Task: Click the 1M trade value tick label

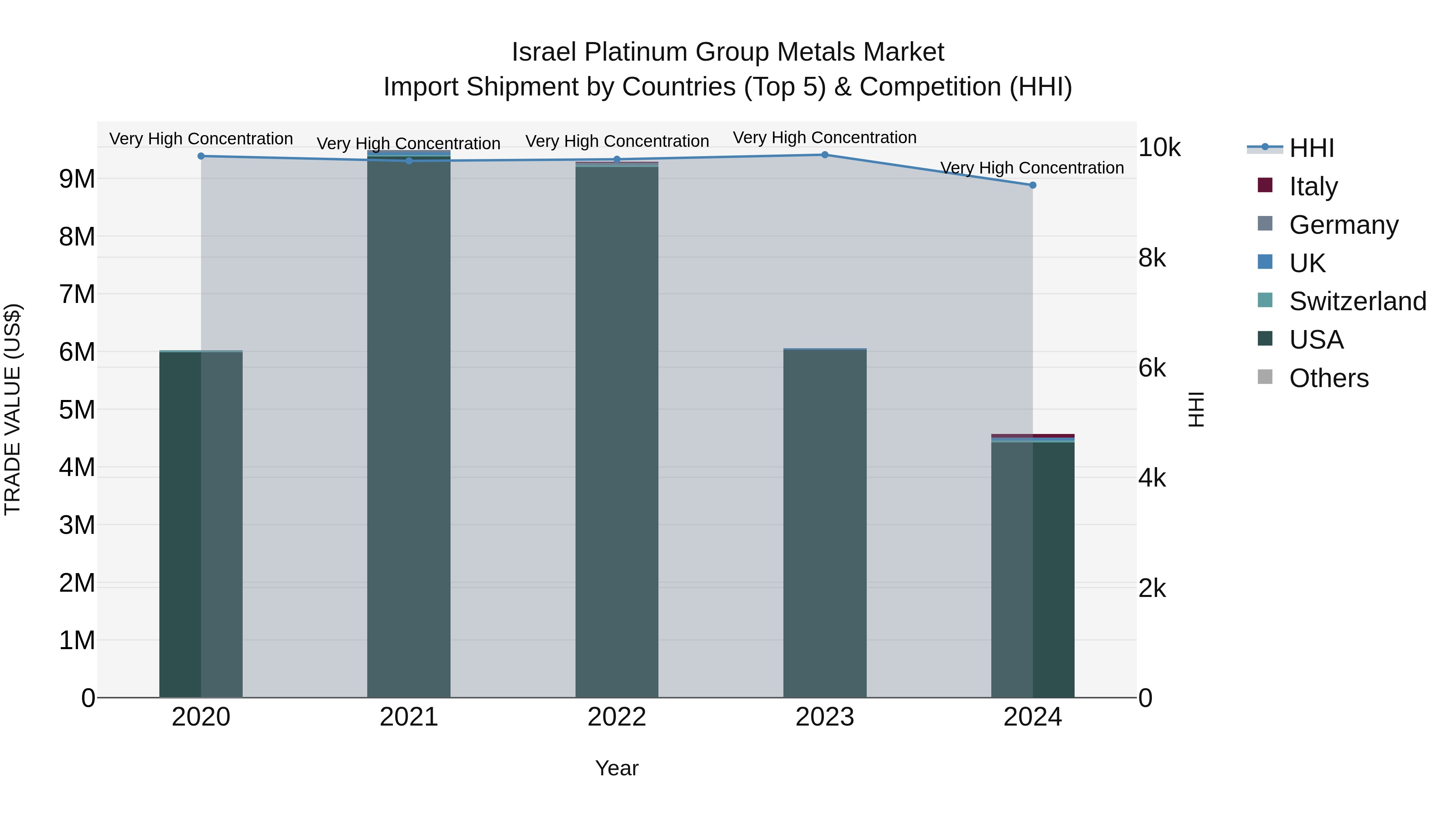Action: click(77, 640)
